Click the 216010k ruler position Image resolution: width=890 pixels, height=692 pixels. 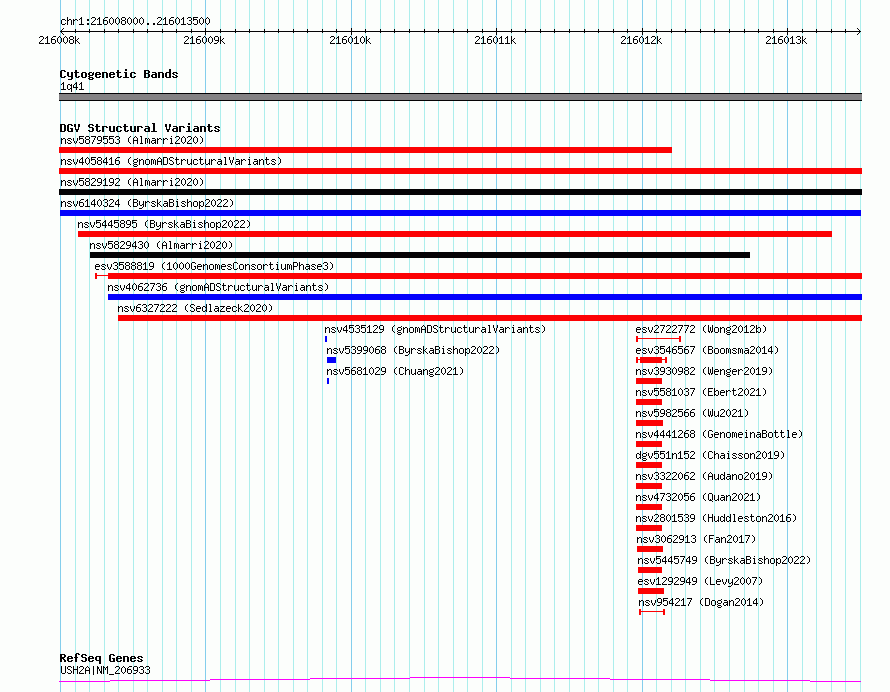[x=350, y=40]
